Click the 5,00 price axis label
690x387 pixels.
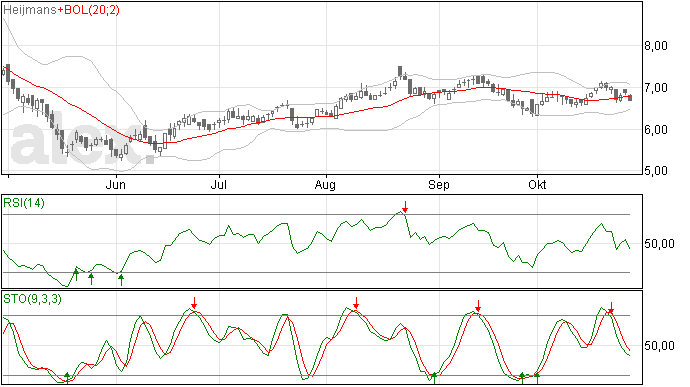(656, 171)
